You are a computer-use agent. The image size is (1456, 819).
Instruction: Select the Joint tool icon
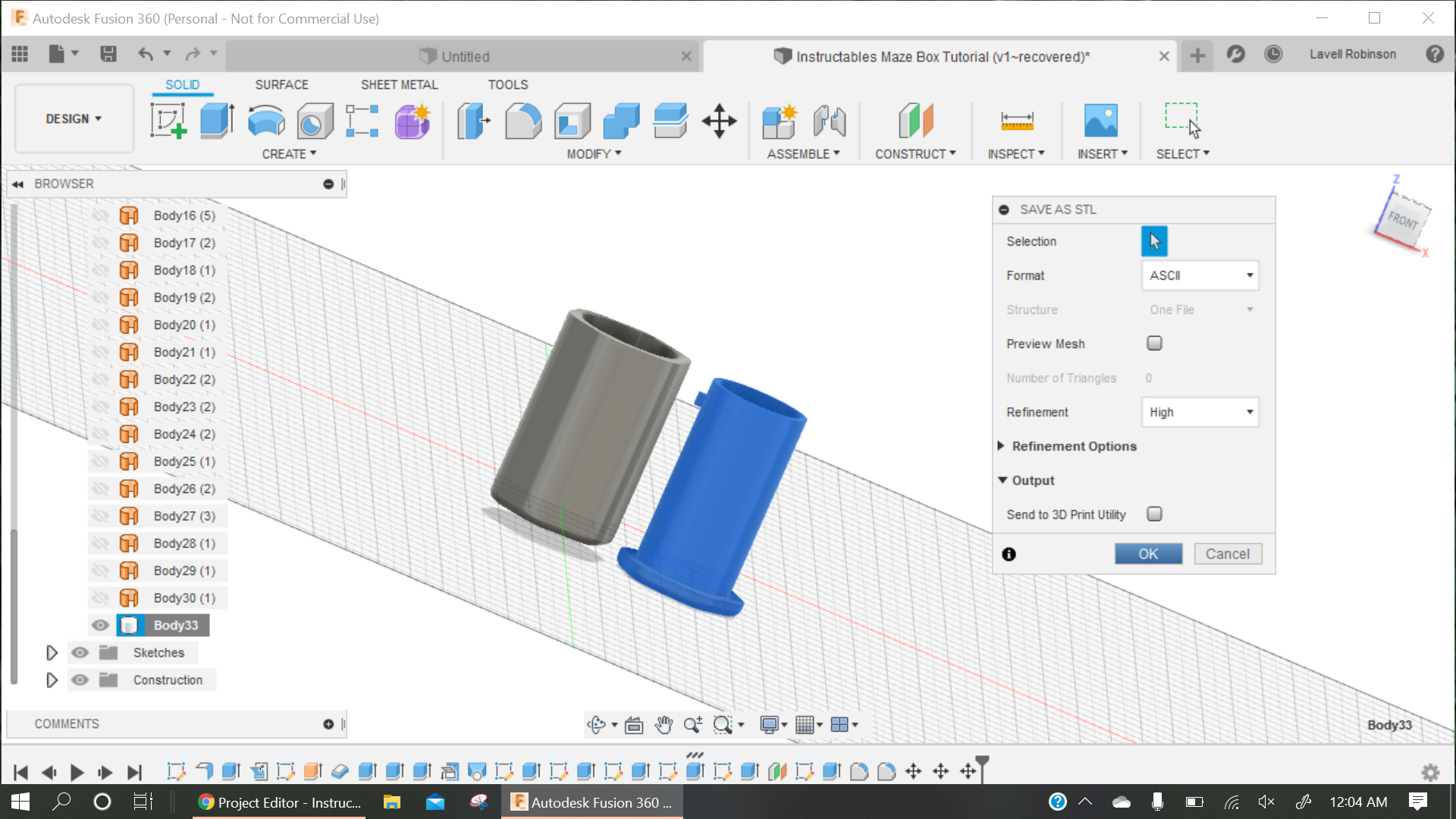pyautogui.click(x=830, y=121)
